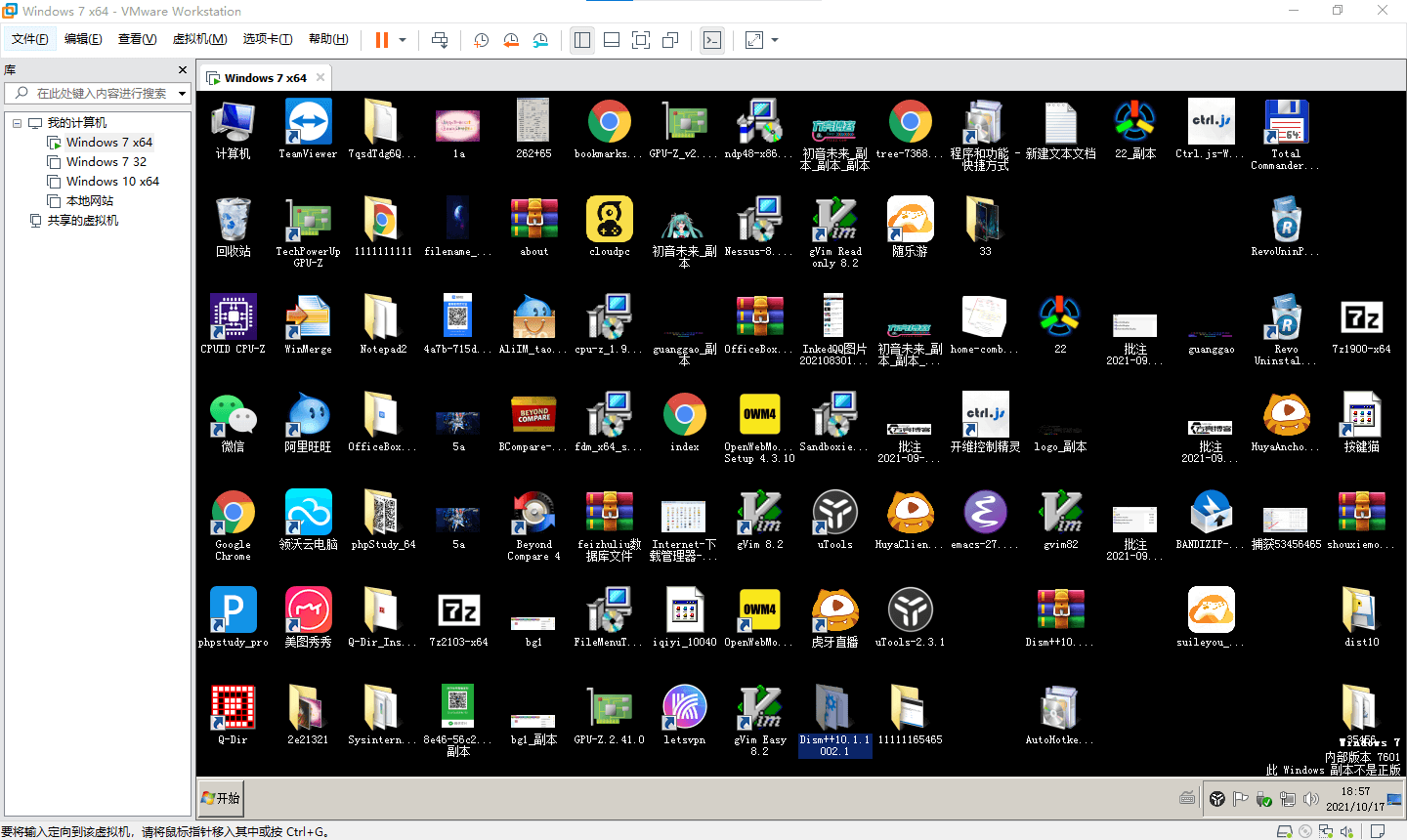The width and height of the screenshot is (1407, 840).
Task: Toggle the thumbnail bar view
Action: [612, 40]
